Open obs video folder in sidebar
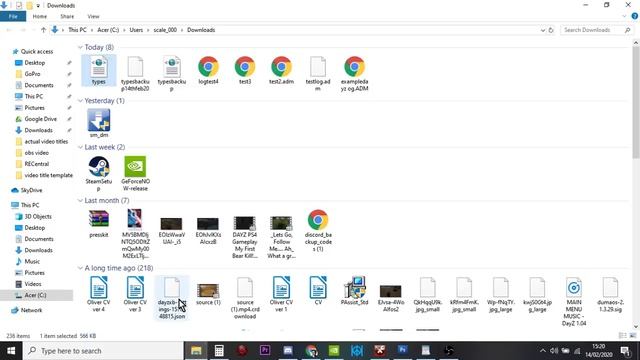Image resolution: width=640 pixels, height=360 pixels. [36, 153]
